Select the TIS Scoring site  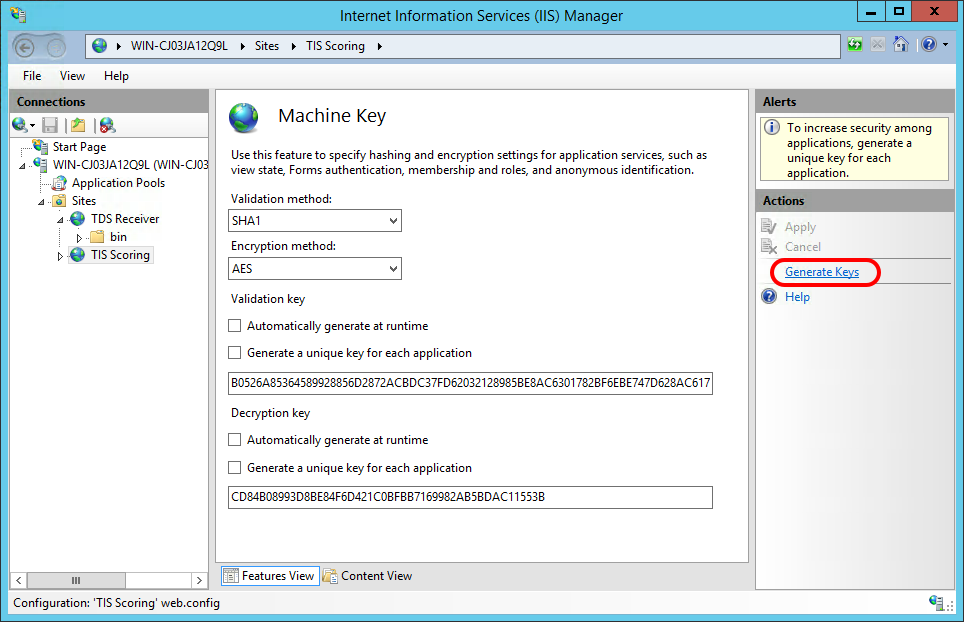[x=120, y=255]
